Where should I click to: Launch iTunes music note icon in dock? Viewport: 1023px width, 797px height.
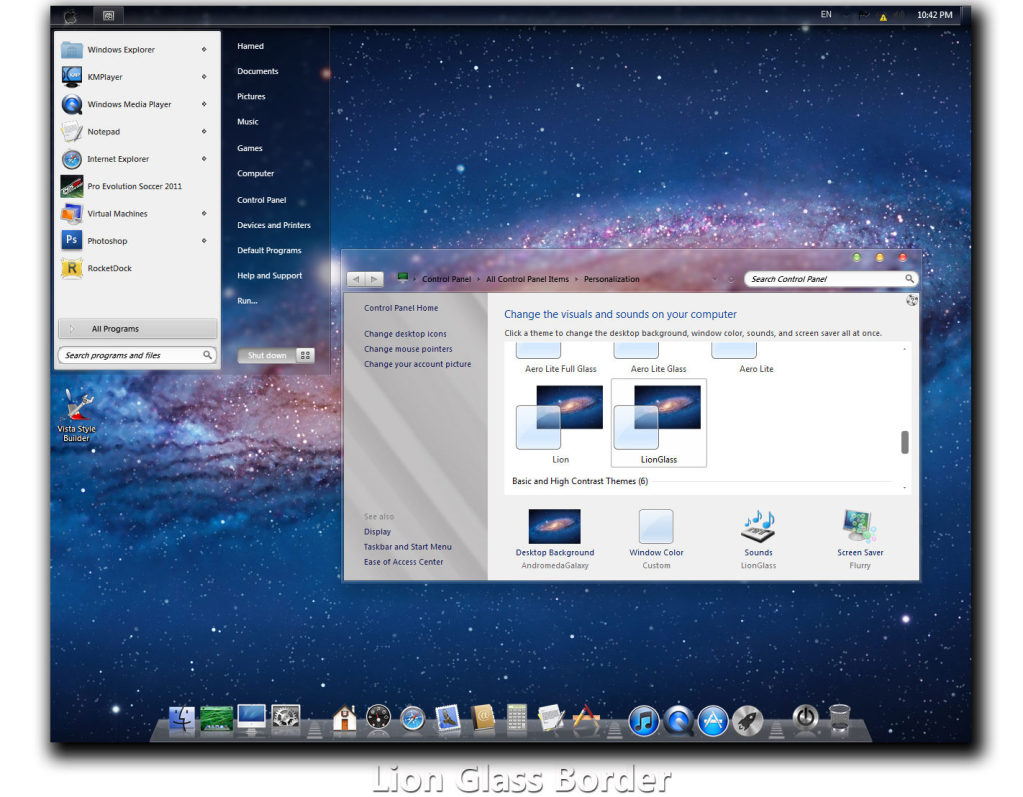coord(644,721)
